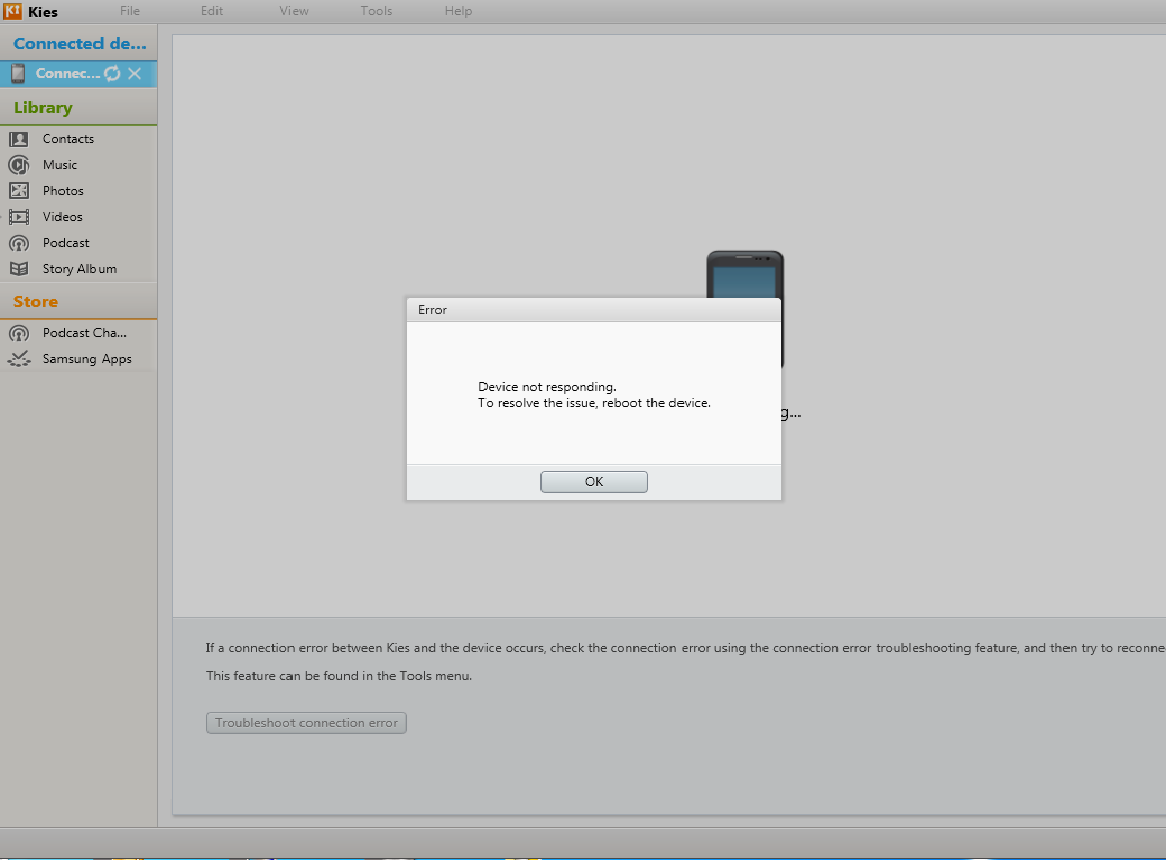The width and height of the screenshot is (1166, 860).
Task: Click the Videos filmstrip icon
Action: coord(19,217)
